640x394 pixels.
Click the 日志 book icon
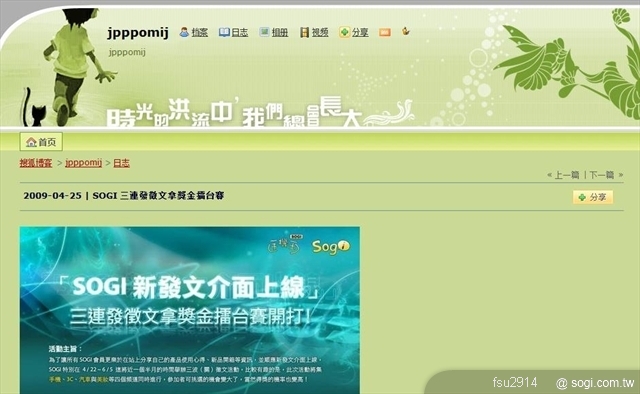(224, 32)
